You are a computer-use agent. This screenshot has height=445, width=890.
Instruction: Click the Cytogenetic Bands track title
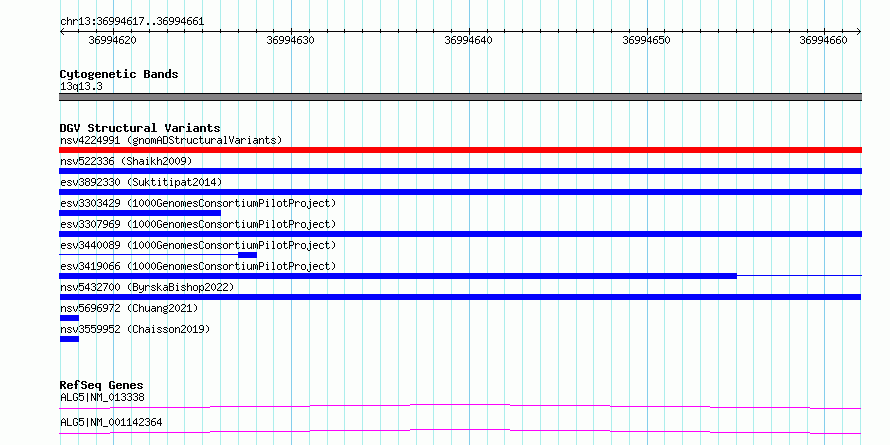(119, 74)
